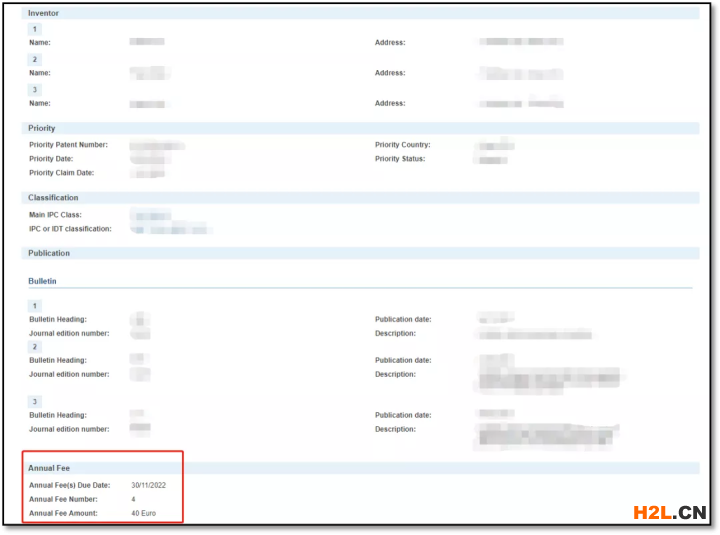Collapse the Priority section header
This screenshot has width=720, height=535.
point(42,128)
